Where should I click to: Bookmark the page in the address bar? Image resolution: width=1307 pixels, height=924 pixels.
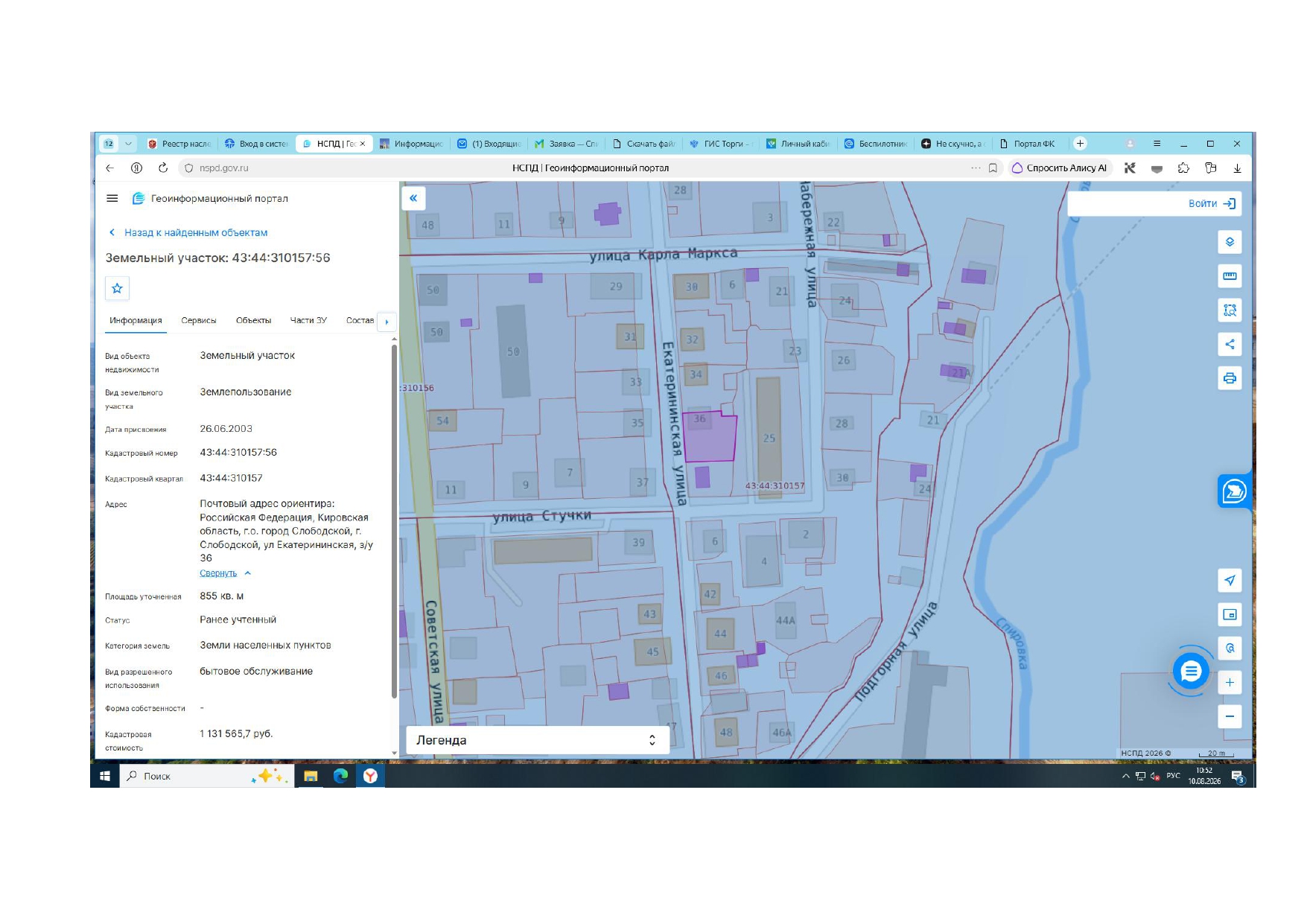[x=993, y=168]
